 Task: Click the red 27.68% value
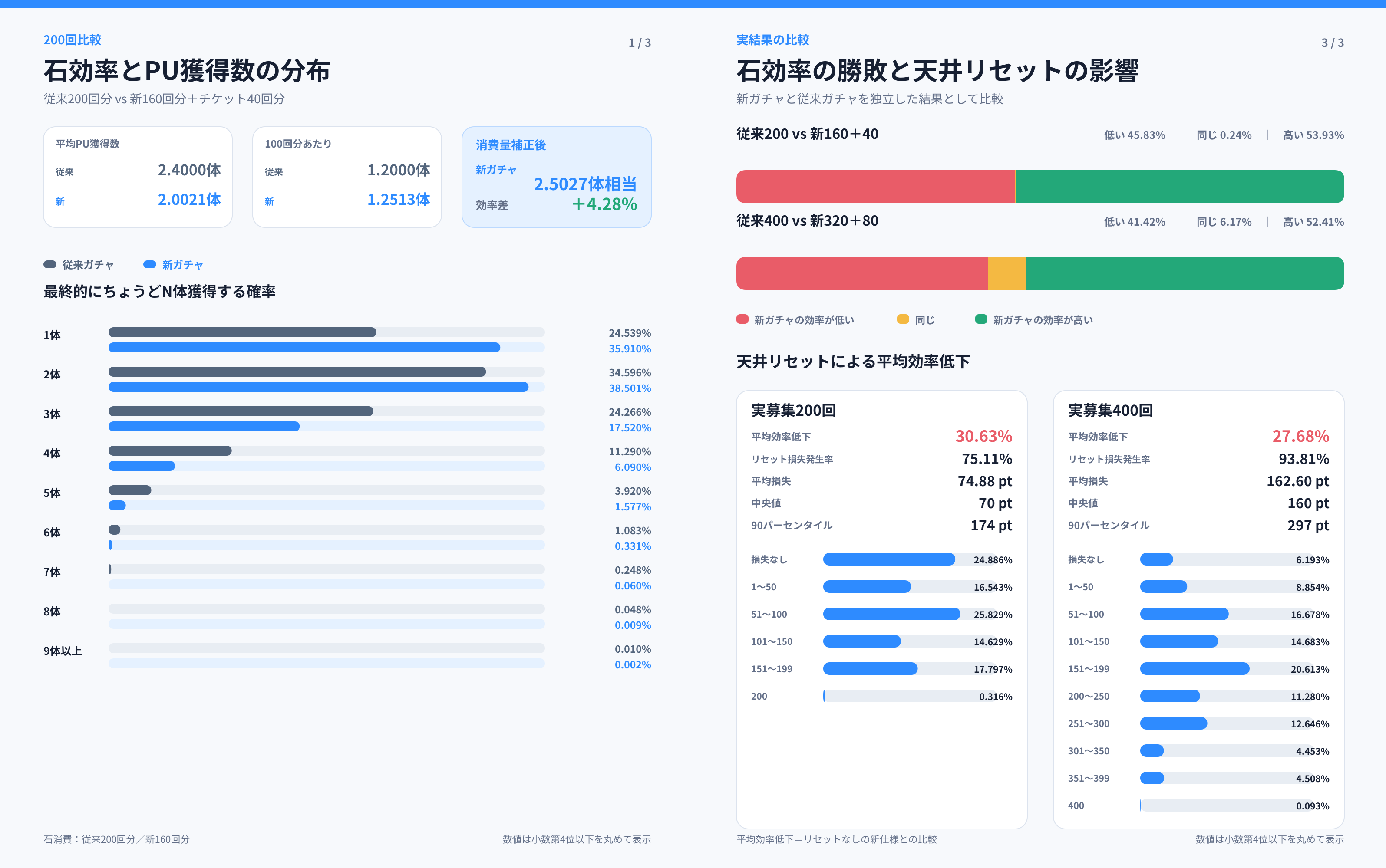coord(1300,436)
